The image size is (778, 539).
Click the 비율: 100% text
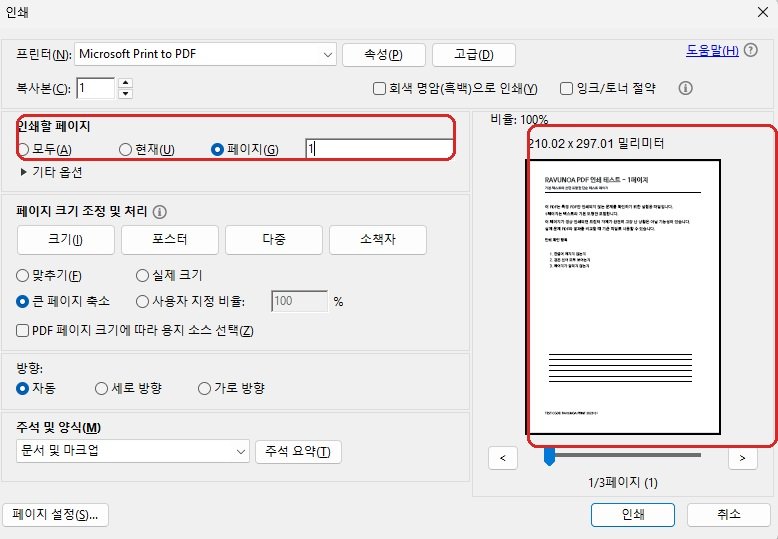[x=519, y=119]
